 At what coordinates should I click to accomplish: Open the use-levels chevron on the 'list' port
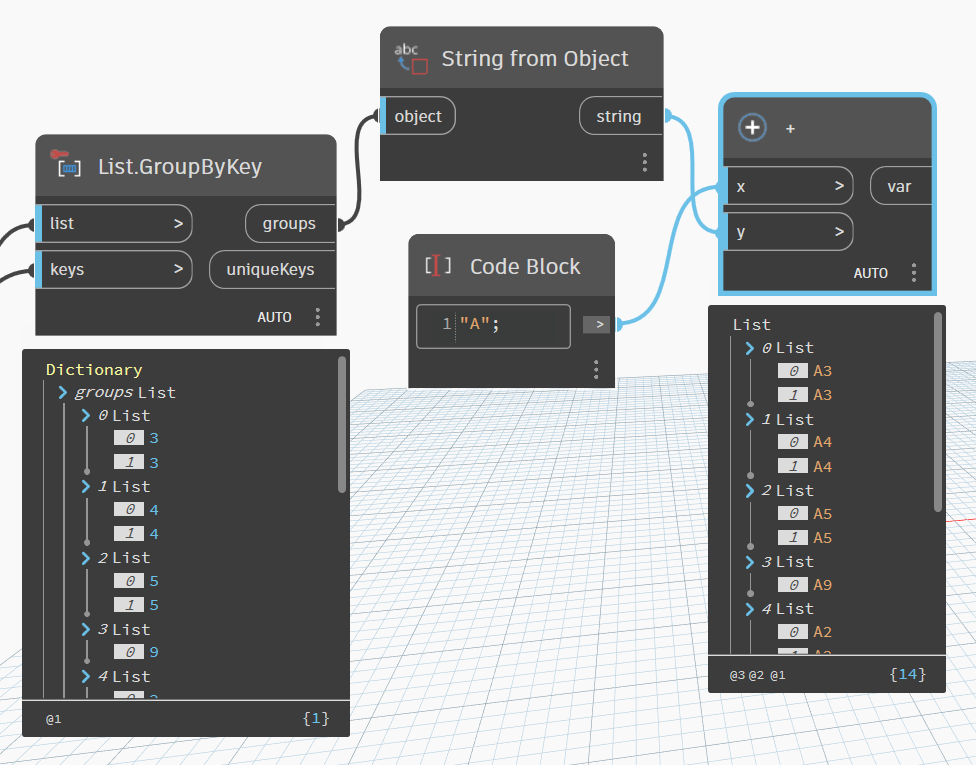179,223
